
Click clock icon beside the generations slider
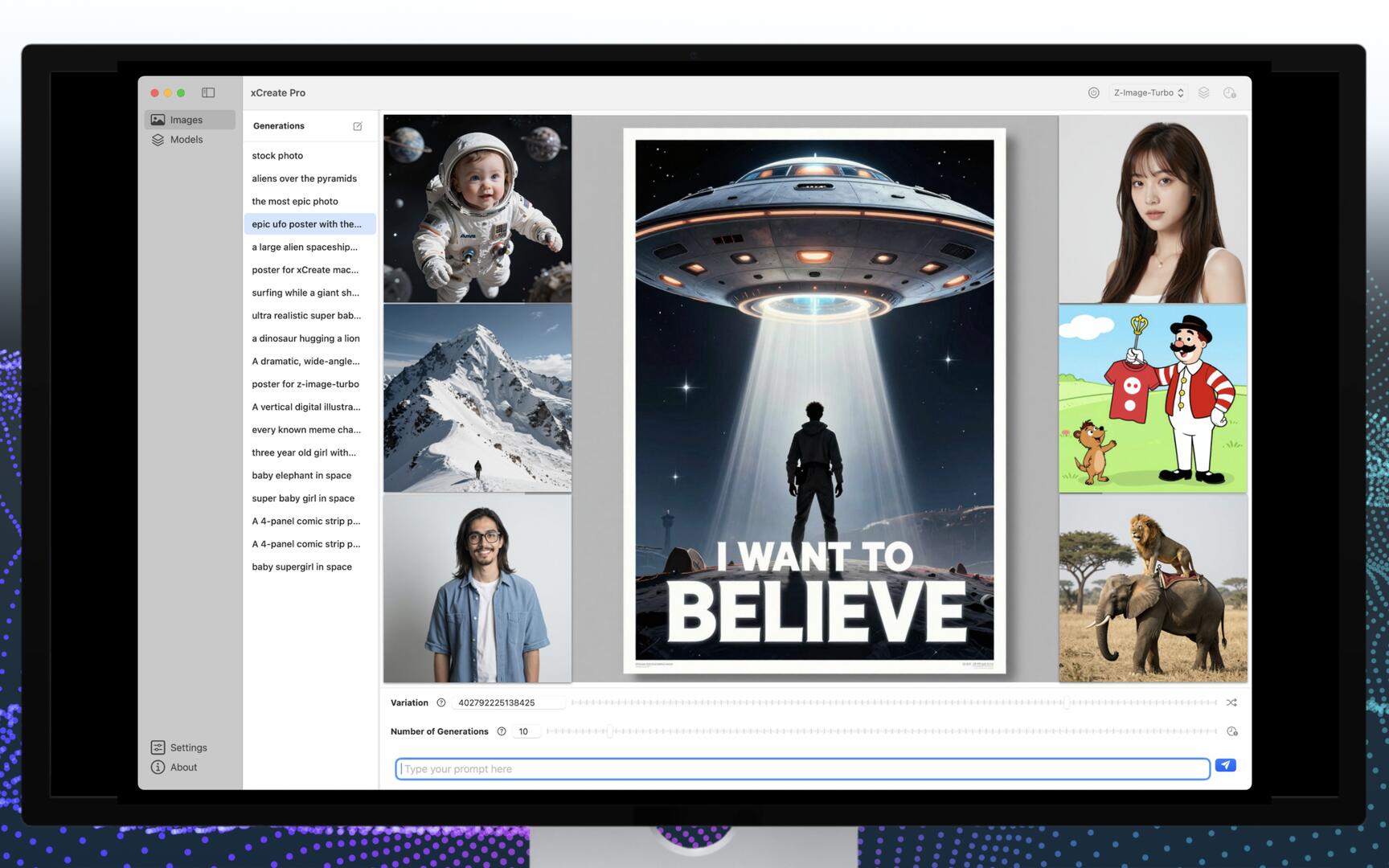point(1231,731)
